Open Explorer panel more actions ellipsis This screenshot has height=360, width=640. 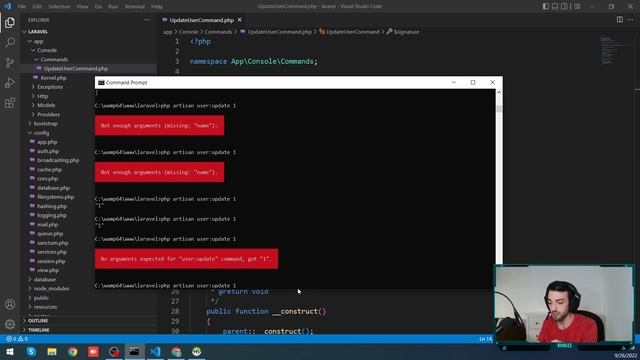point(147,20)
